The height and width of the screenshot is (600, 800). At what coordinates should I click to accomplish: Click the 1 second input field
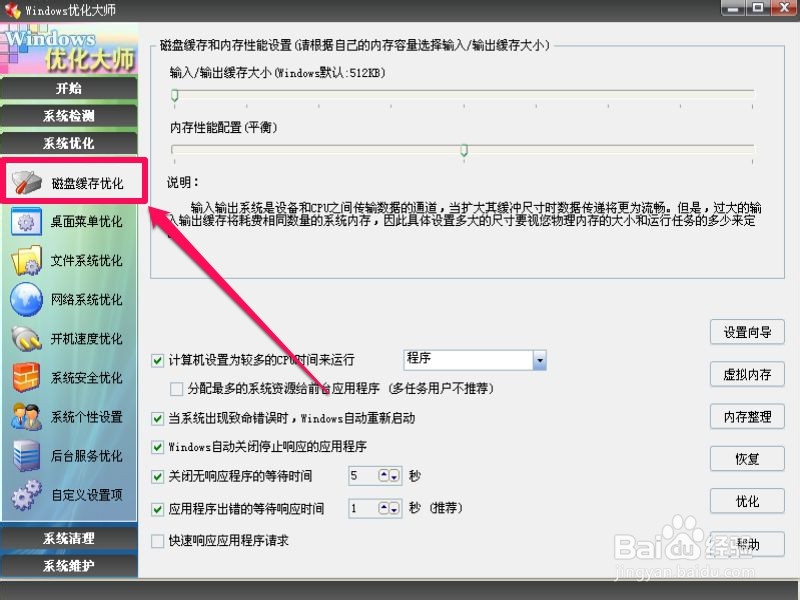pos(363,509)
